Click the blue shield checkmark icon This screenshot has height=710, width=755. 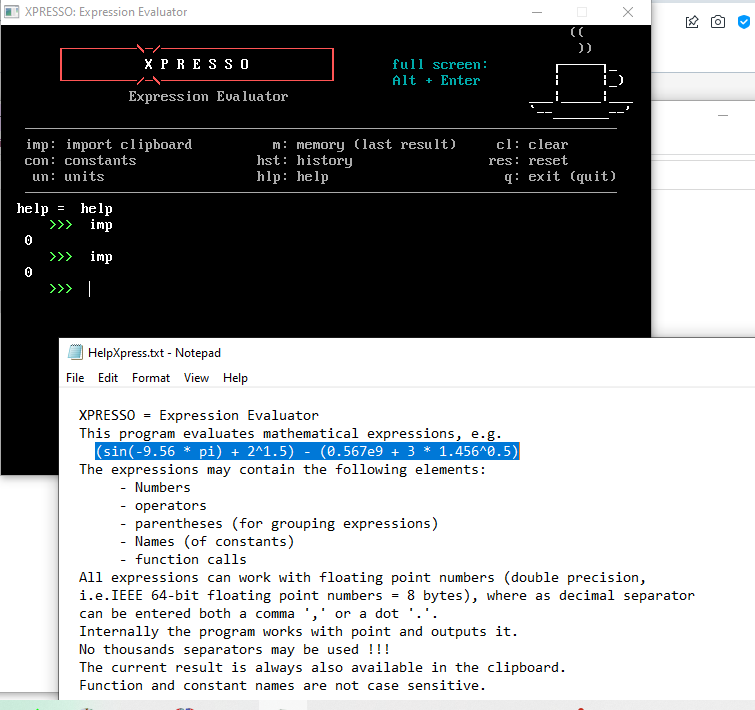pos(744,22)
